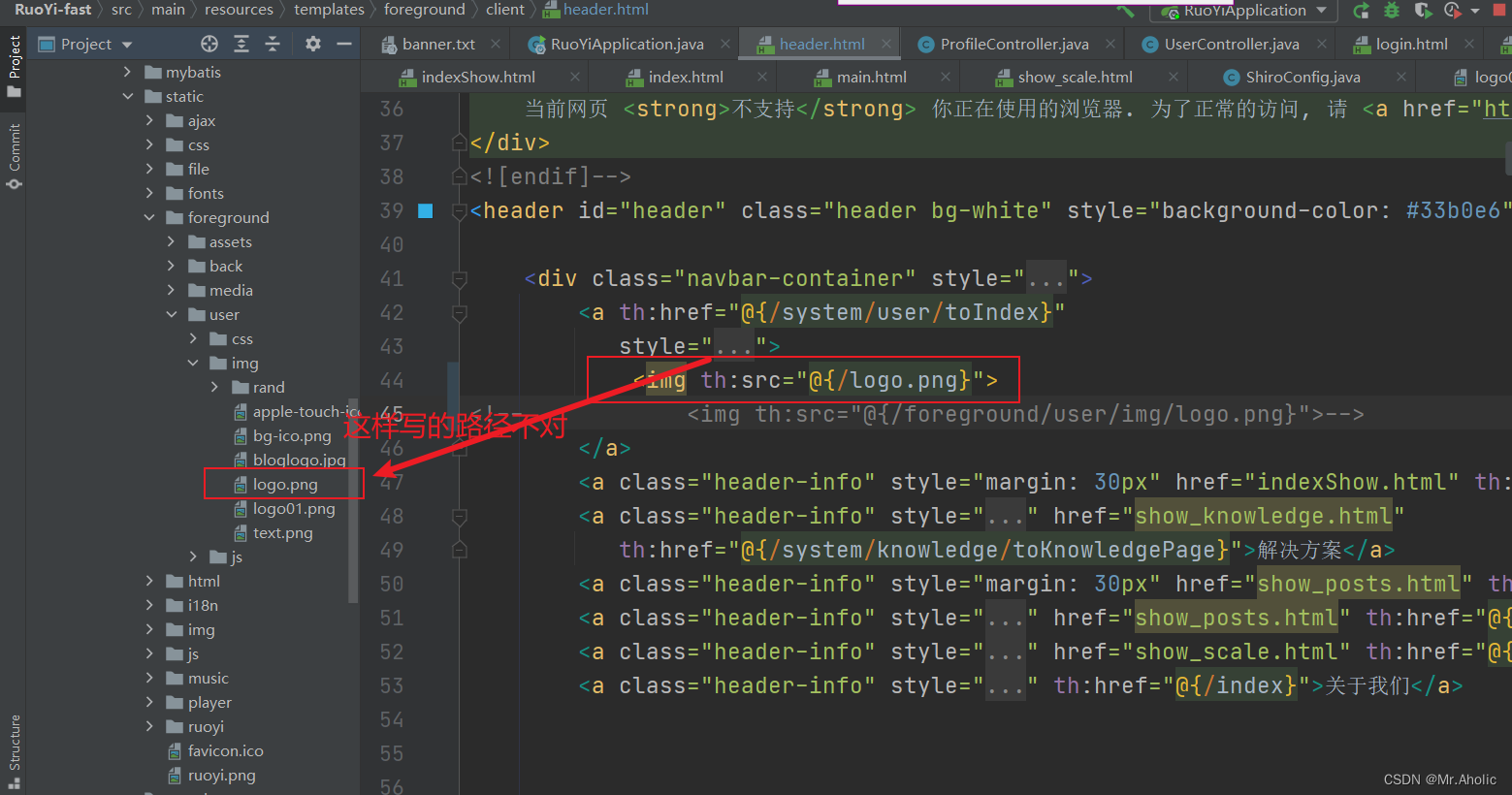Close the indexShow.html tab

click(x=575, y=77)
